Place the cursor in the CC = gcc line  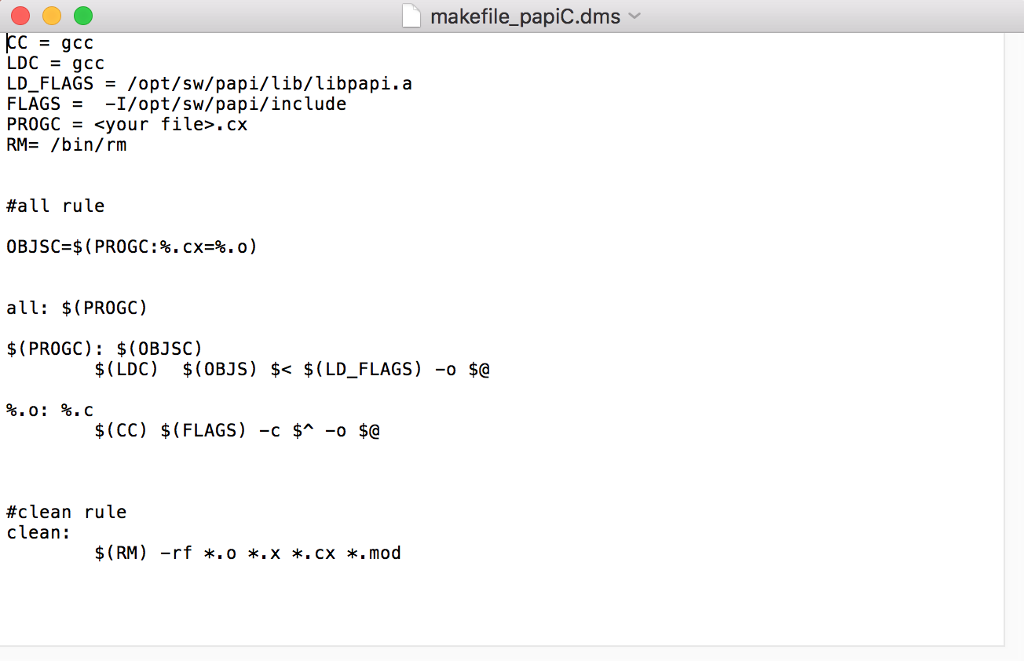click(50, 42)
